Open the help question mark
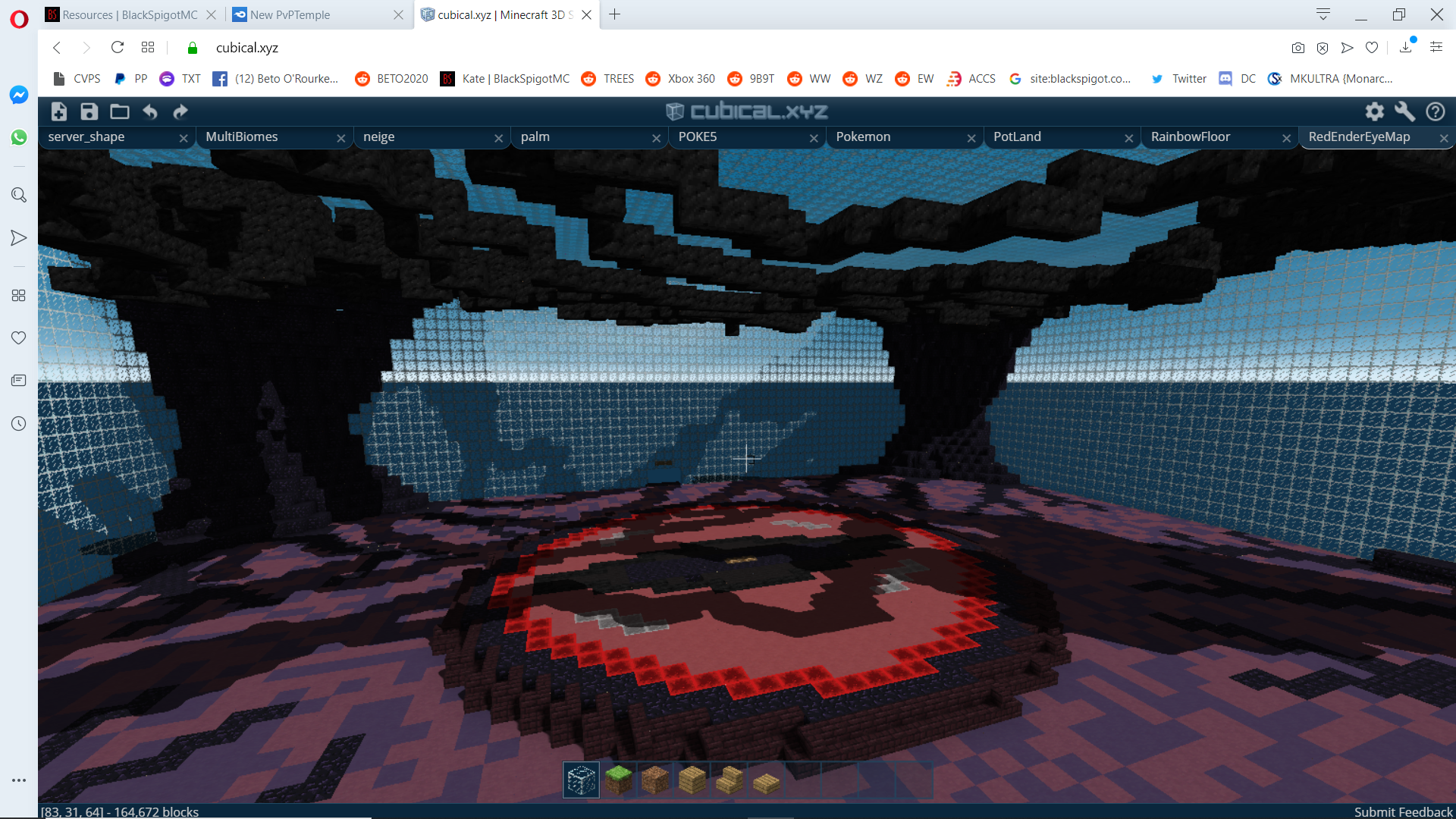This screenshot has height=819, width=1456. [1436, 111]
